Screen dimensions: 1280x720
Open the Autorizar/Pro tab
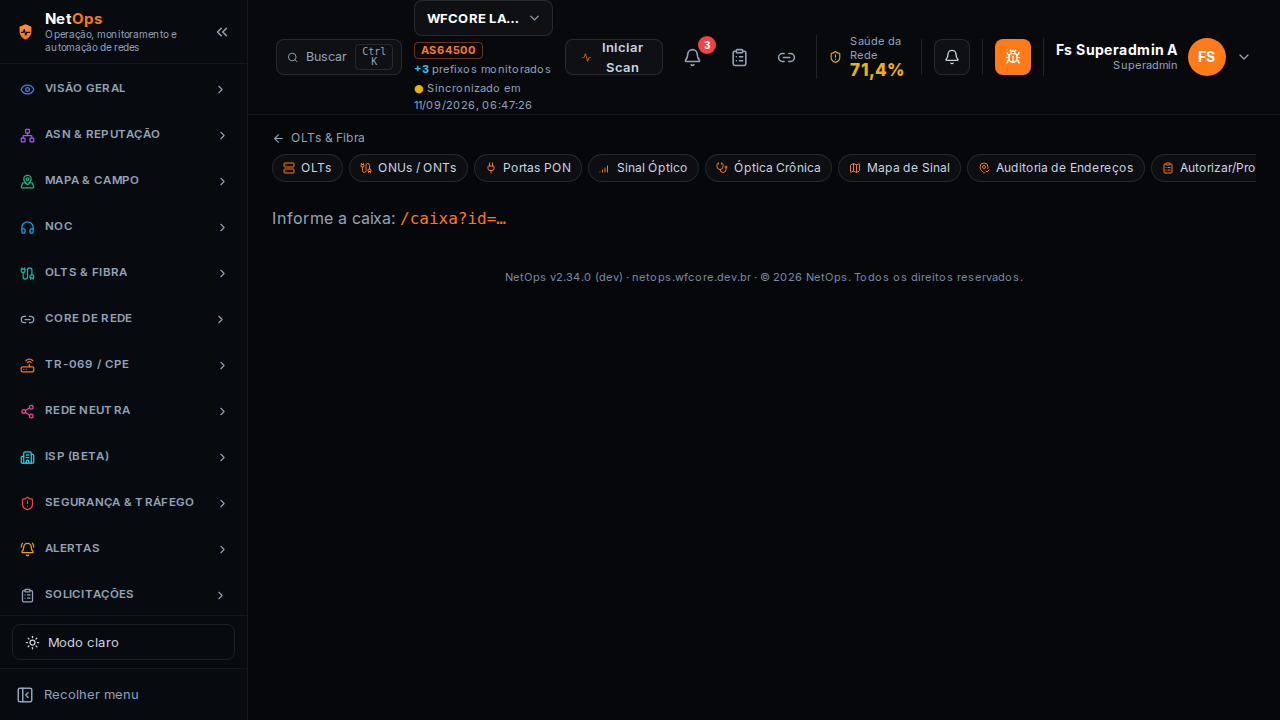(x=1204, y=168)
